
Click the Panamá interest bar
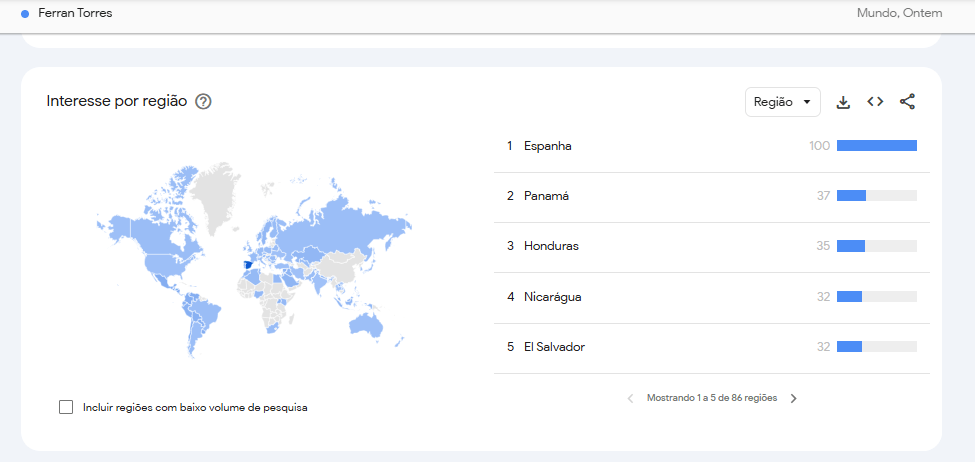pyautogui.click(x=877, y=196)
